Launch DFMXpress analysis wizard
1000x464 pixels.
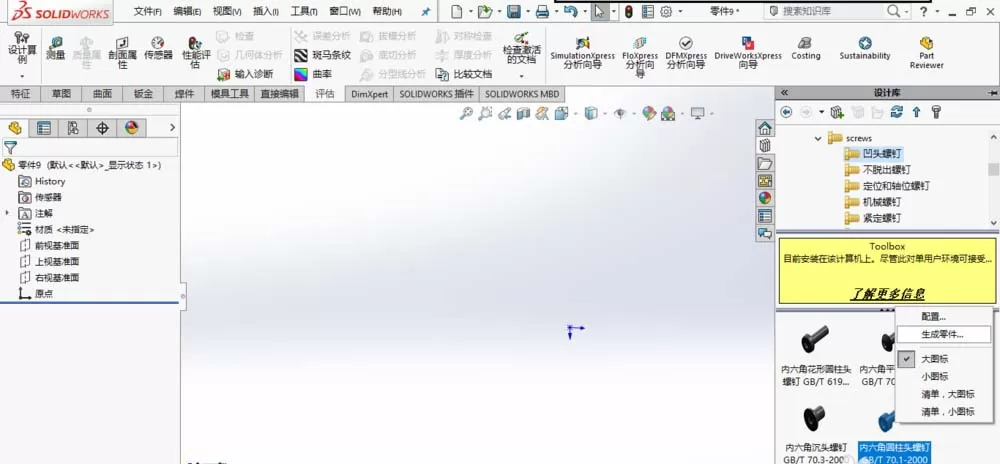[x=686, y=52]
